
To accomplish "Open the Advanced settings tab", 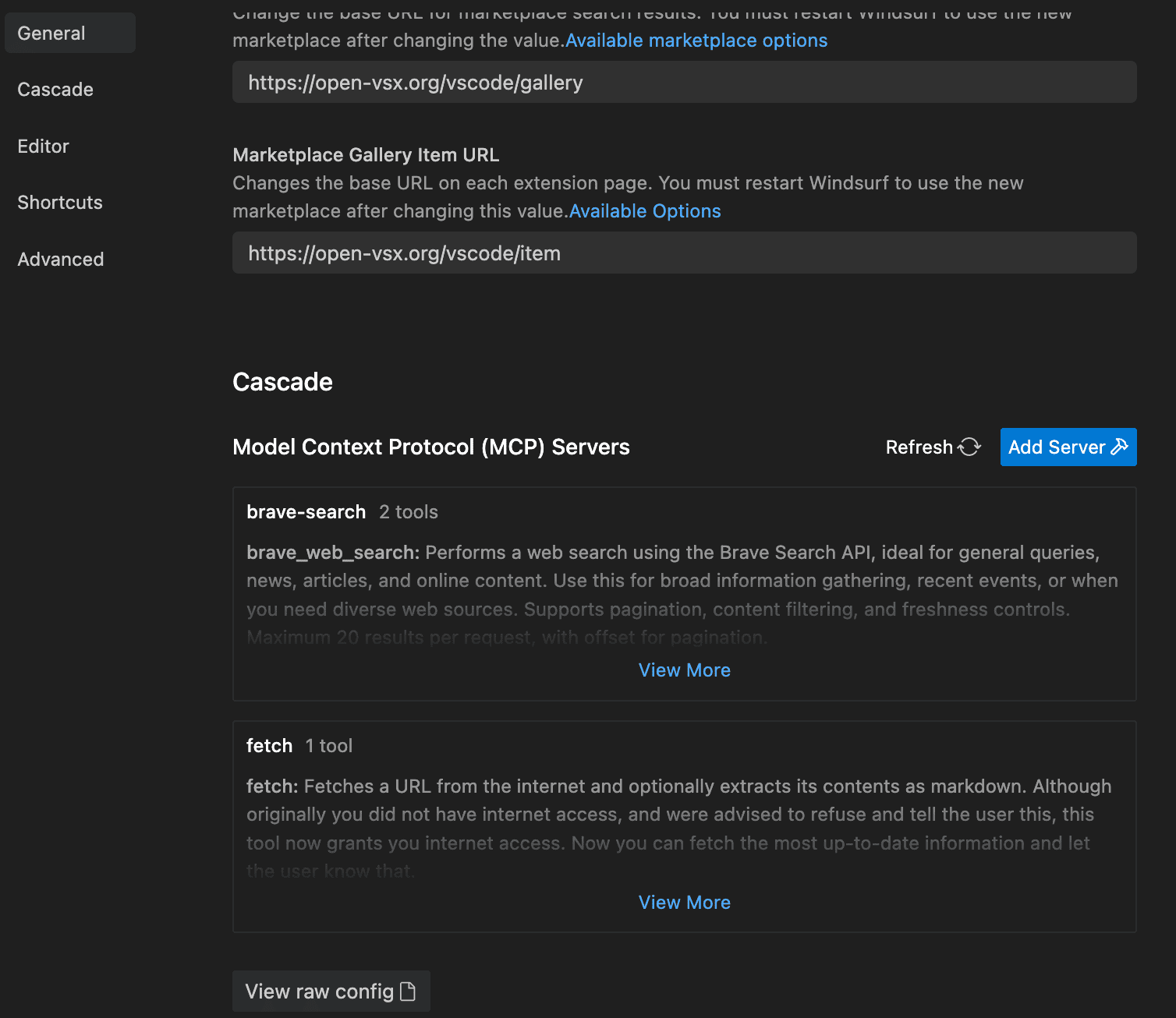I will [61, 259].
